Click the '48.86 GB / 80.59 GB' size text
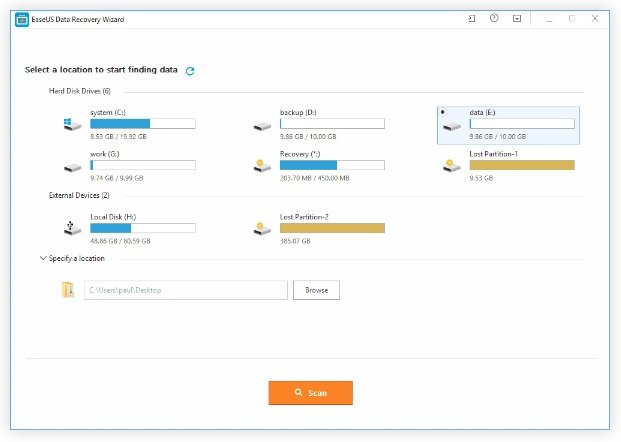 pos(120,241)
